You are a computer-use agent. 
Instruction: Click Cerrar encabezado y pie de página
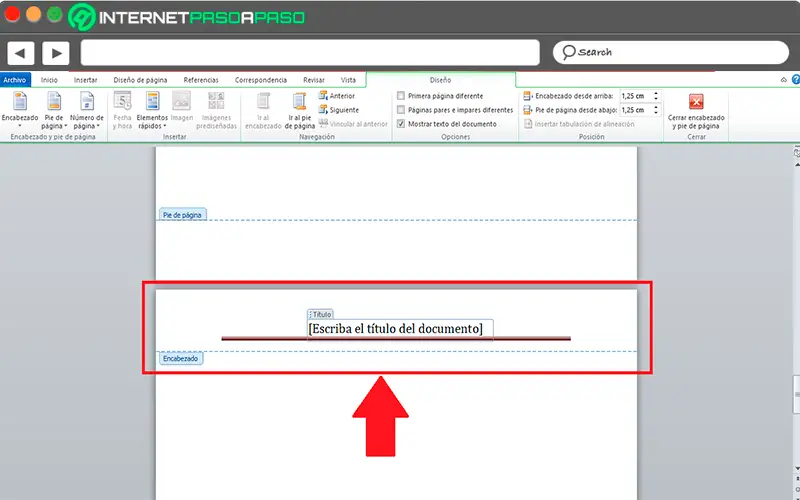pos(696,110)
